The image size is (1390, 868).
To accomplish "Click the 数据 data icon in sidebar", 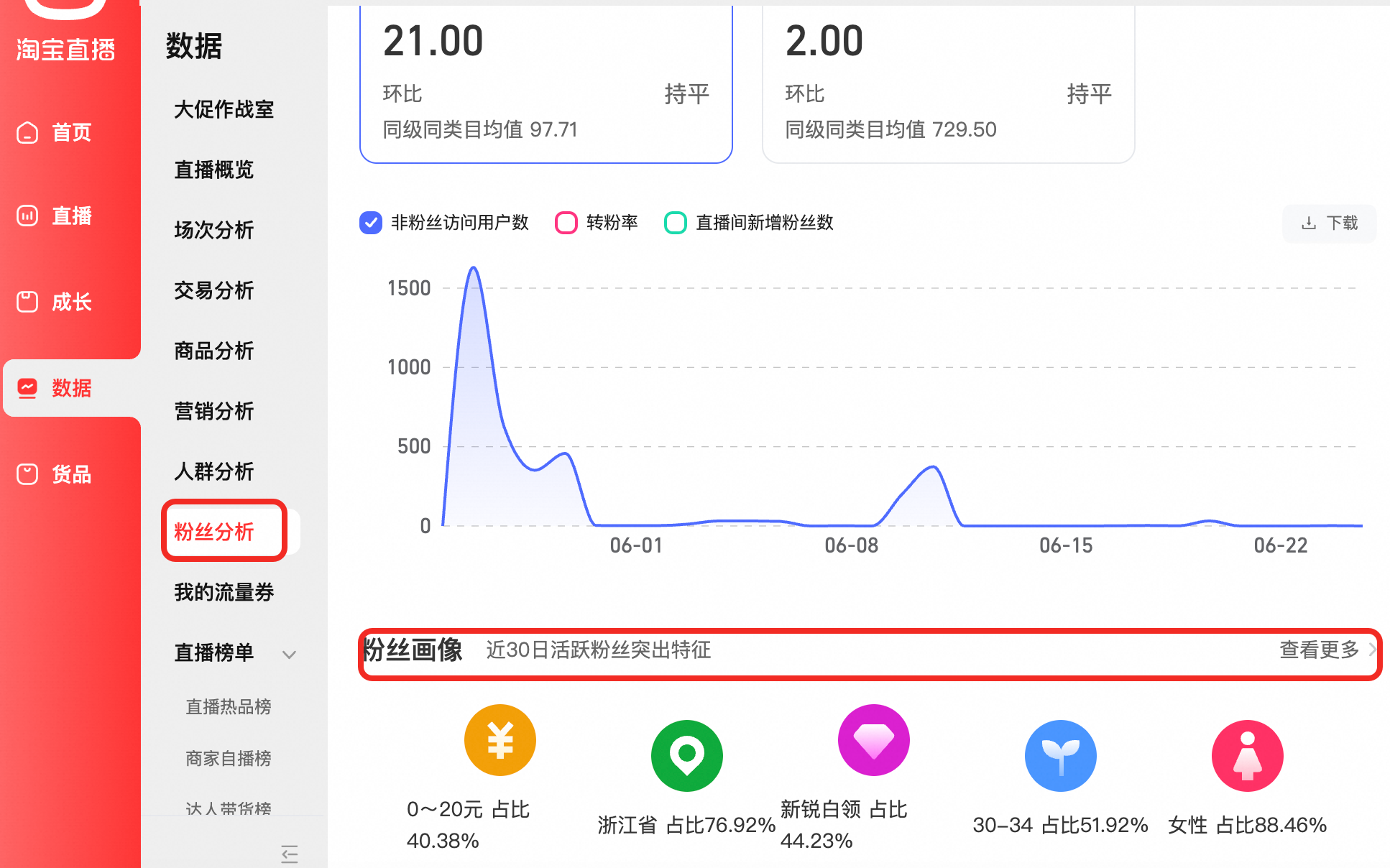I will pyautogui.click(x=27, y=388).
